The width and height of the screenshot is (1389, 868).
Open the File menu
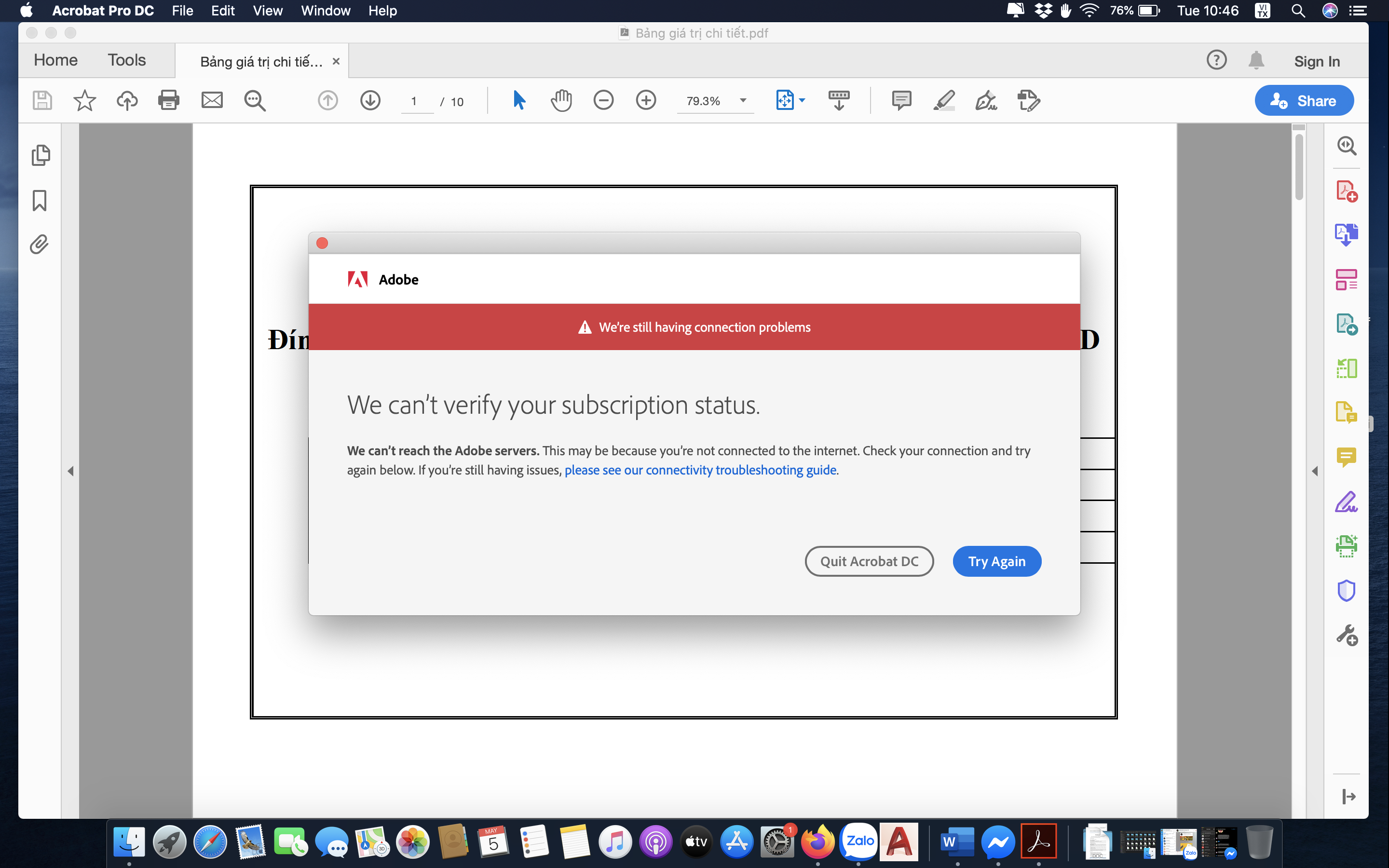(x=182, y=10)
